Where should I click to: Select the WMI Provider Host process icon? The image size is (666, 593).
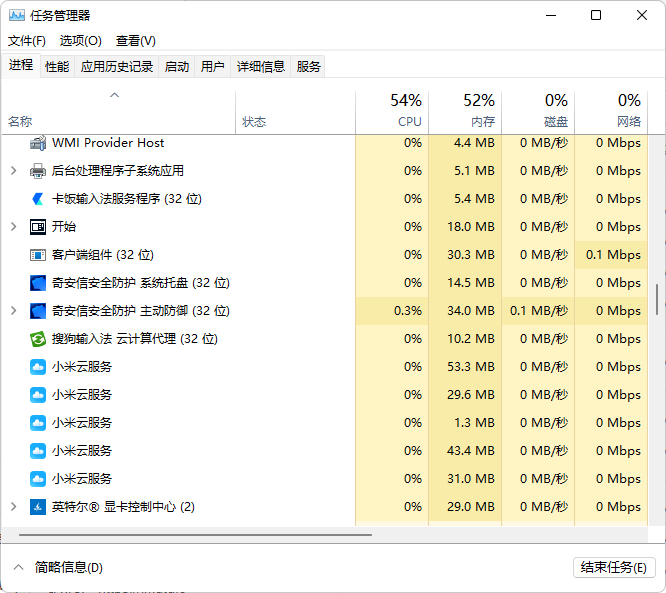pyautogui.click(x=38, y=143)
